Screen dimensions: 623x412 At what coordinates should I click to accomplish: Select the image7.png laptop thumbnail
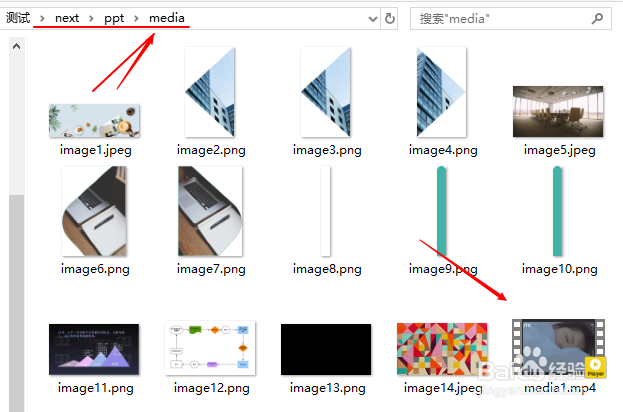[x=210, y=211]
